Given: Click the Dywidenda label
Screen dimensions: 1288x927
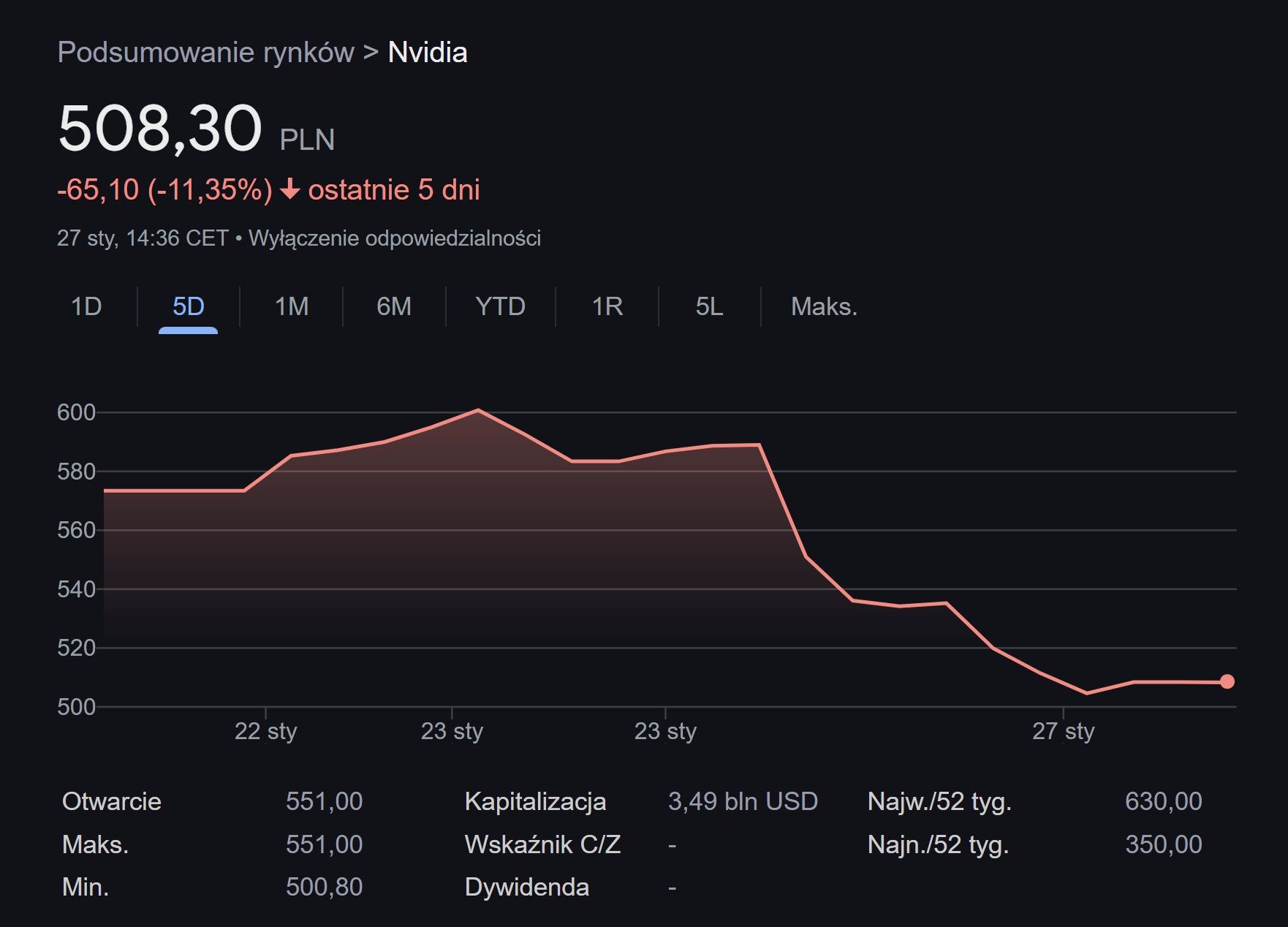Looking at the screenshot, I should tap(526, 887).
